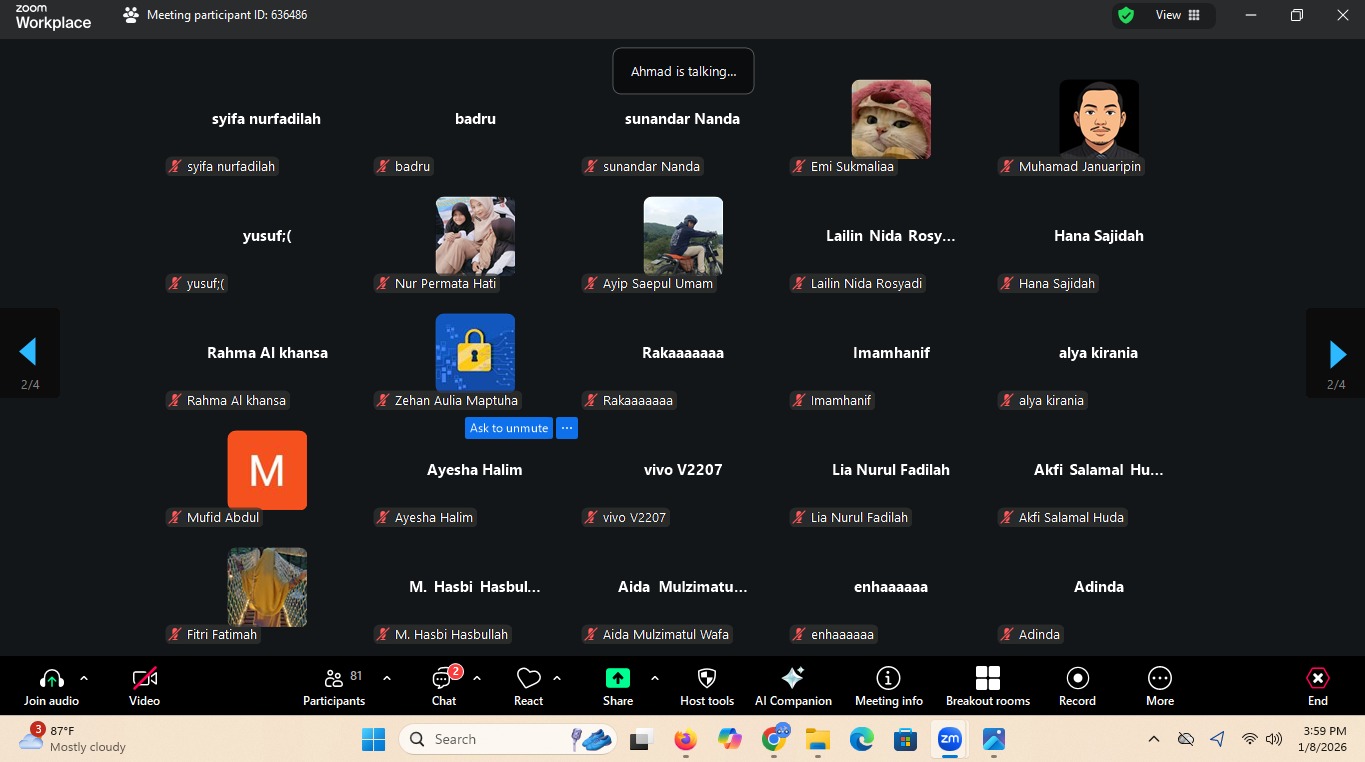
Task: Go to the next participants page
Action: point(1337,353)
